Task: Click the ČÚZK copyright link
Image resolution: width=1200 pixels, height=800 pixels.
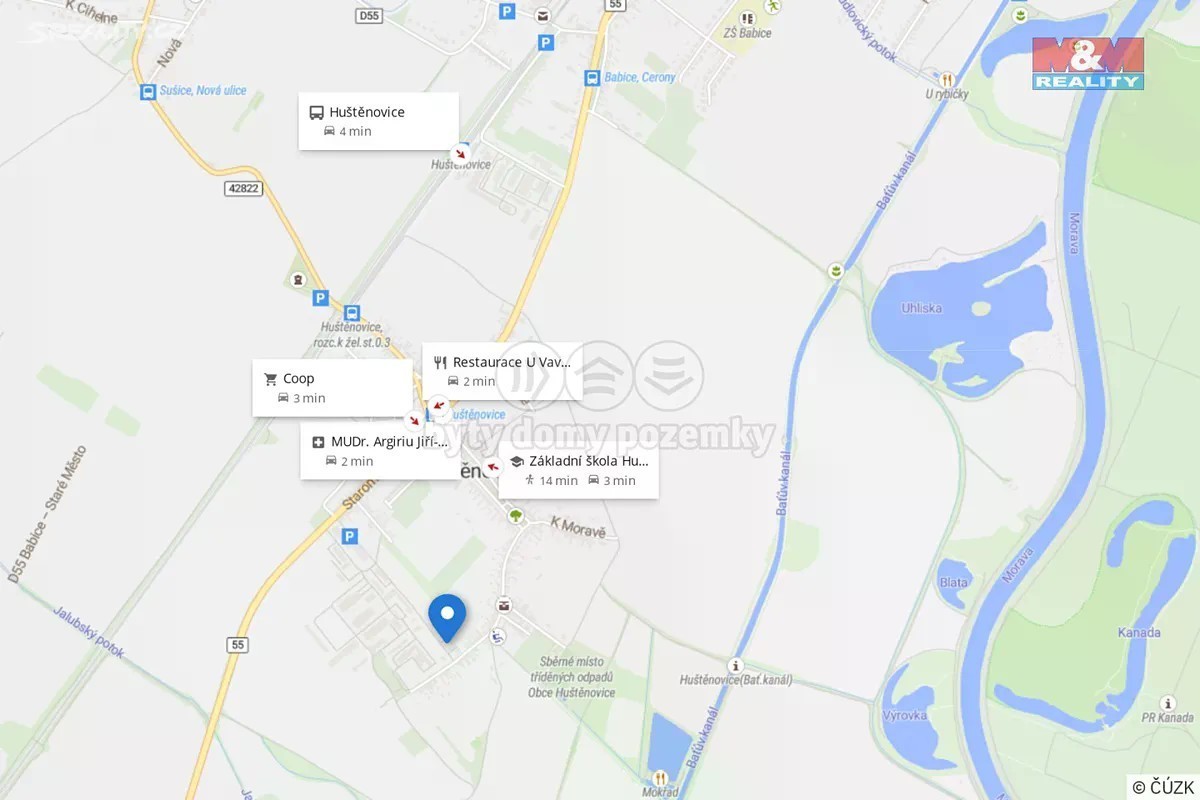Action: coord(1165,786)
